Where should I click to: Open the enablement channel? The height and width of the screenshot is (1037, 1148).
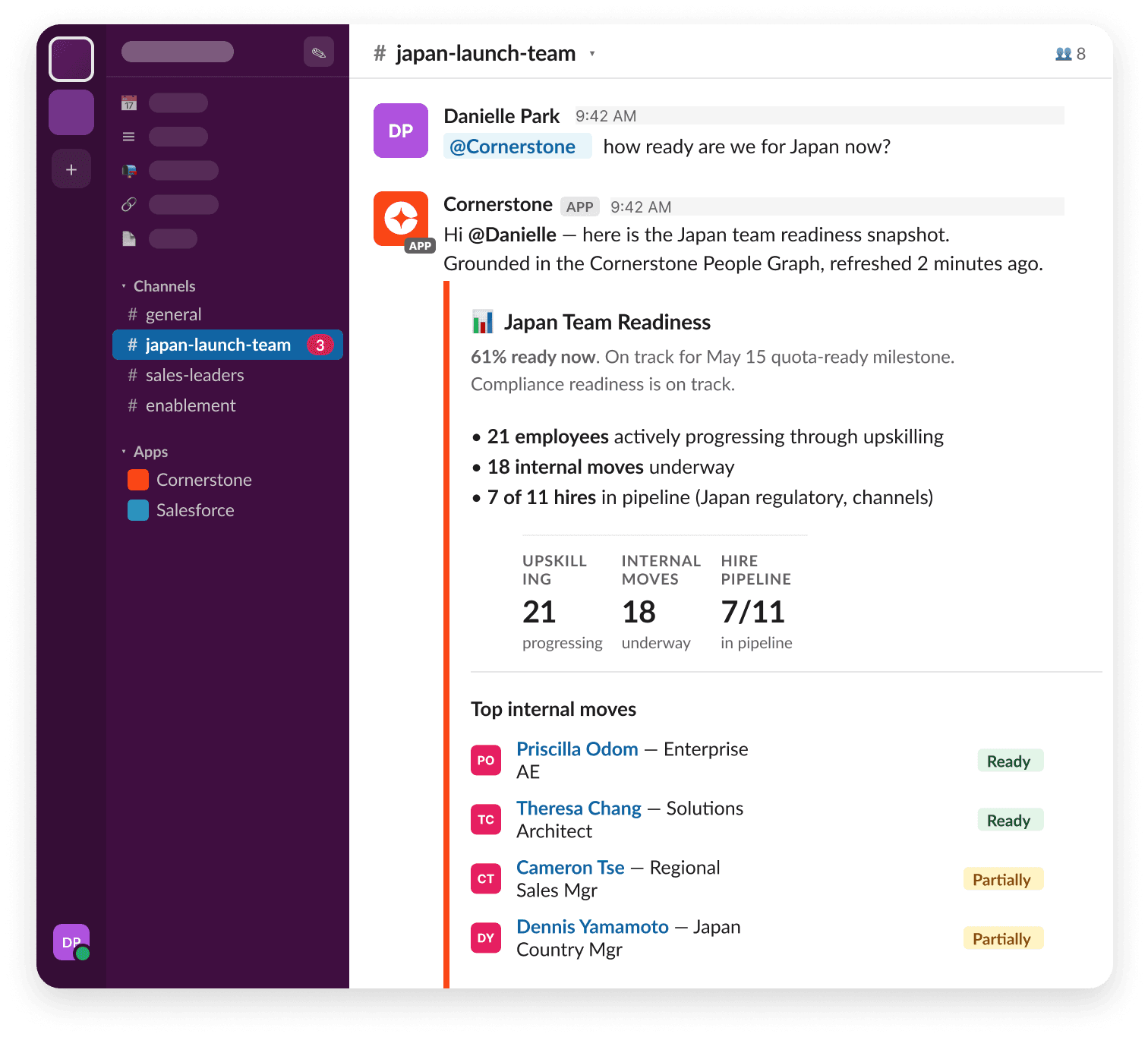(228, 405)
